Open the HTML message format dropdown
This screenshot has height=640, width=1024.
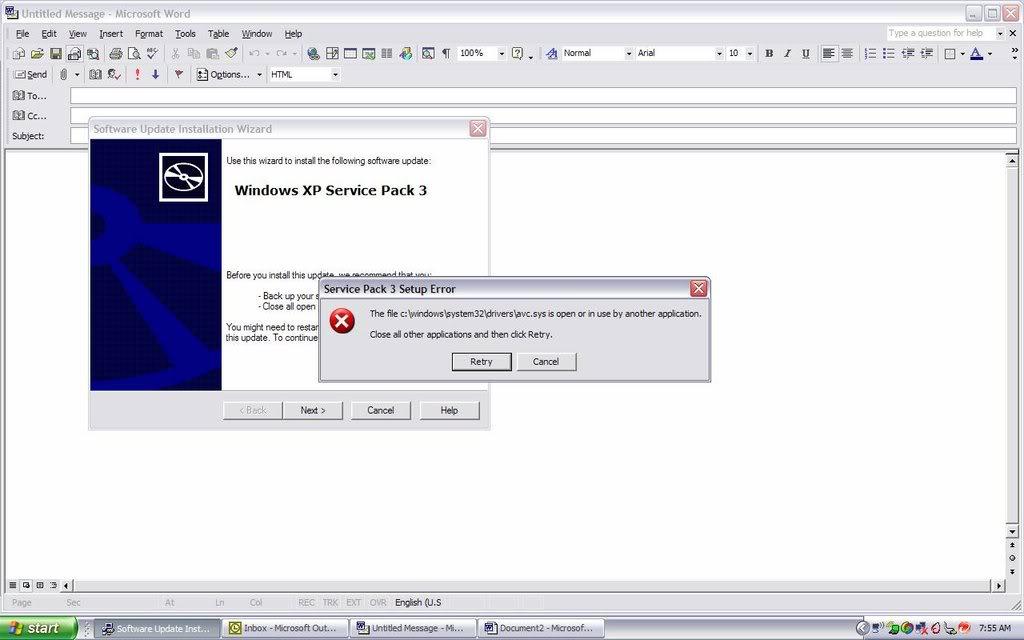coord(335,74)
